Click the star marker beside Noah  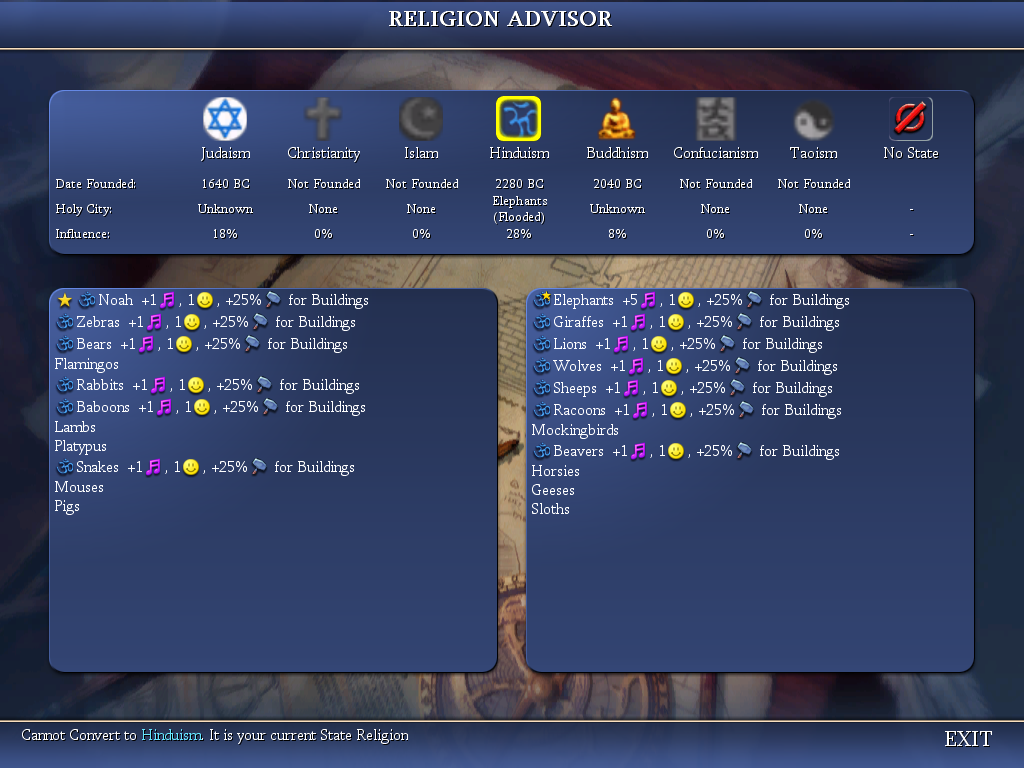[64, 299]
